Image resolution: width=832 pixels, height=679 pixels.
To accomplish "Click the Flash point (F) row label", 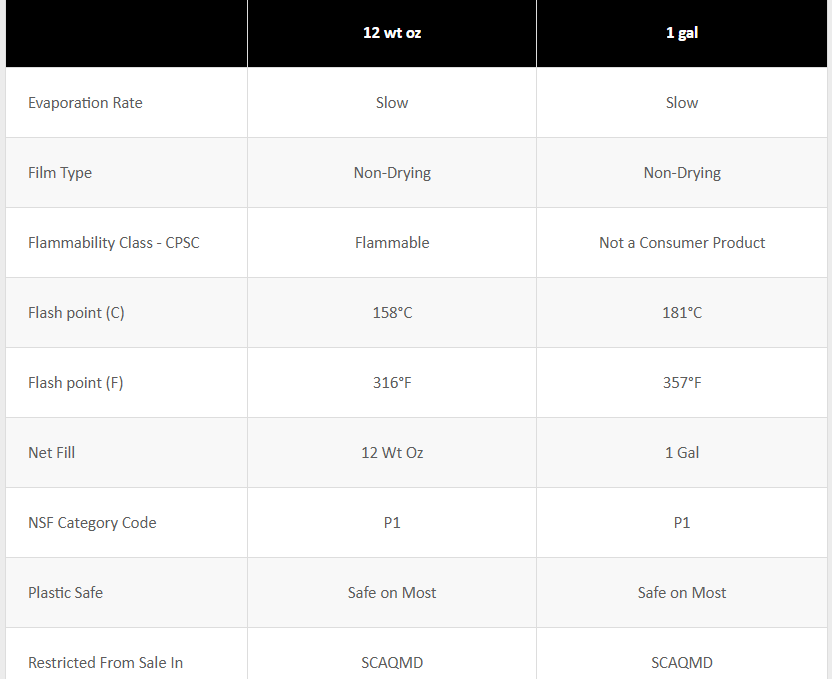I will (76, 383).
